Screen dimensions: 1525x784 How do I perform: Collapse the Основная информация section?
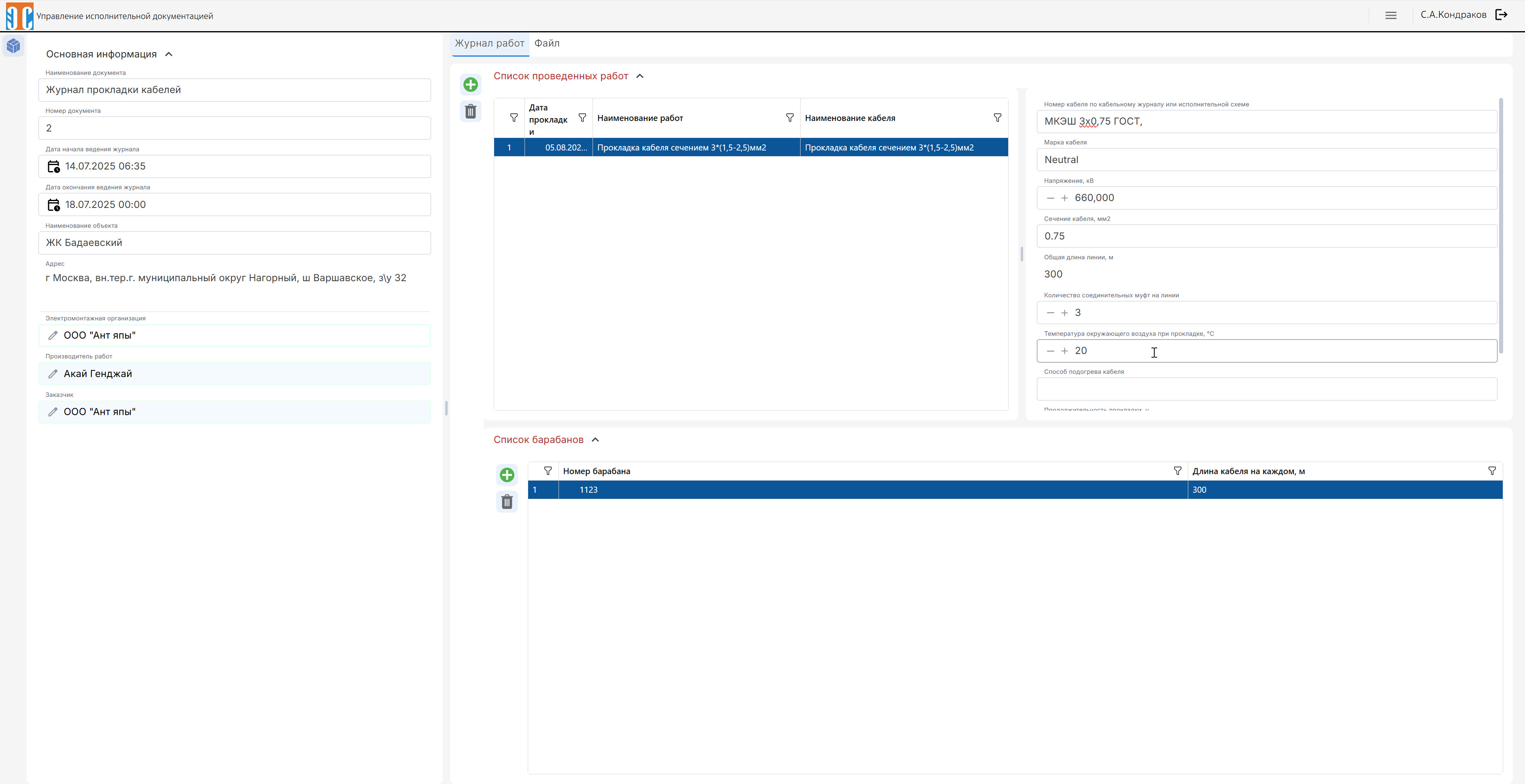point(169,55)
